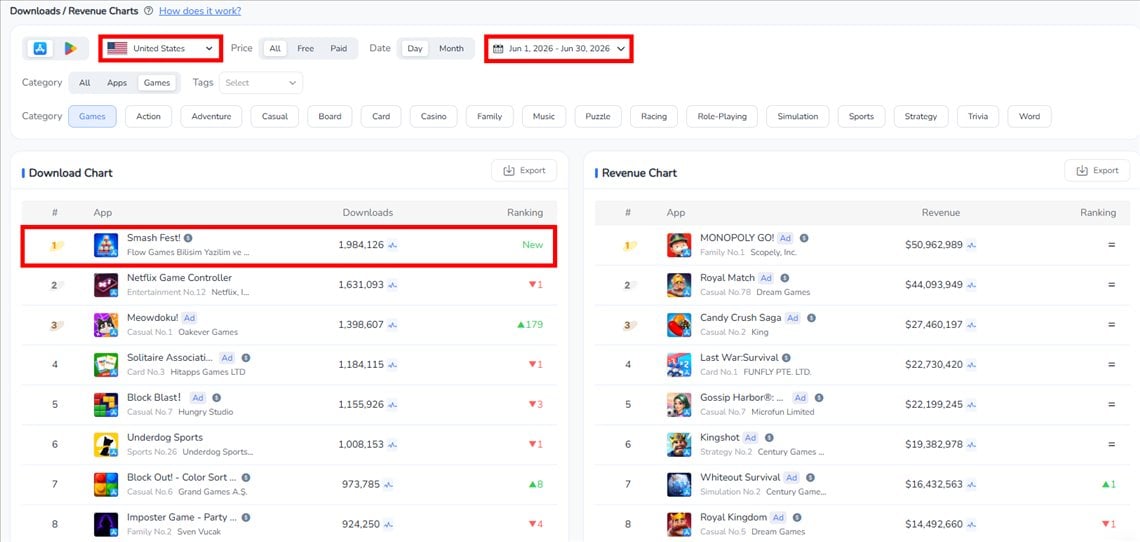Click Underdog Sports app name
1140x542 pixels.
coord(165,437)
